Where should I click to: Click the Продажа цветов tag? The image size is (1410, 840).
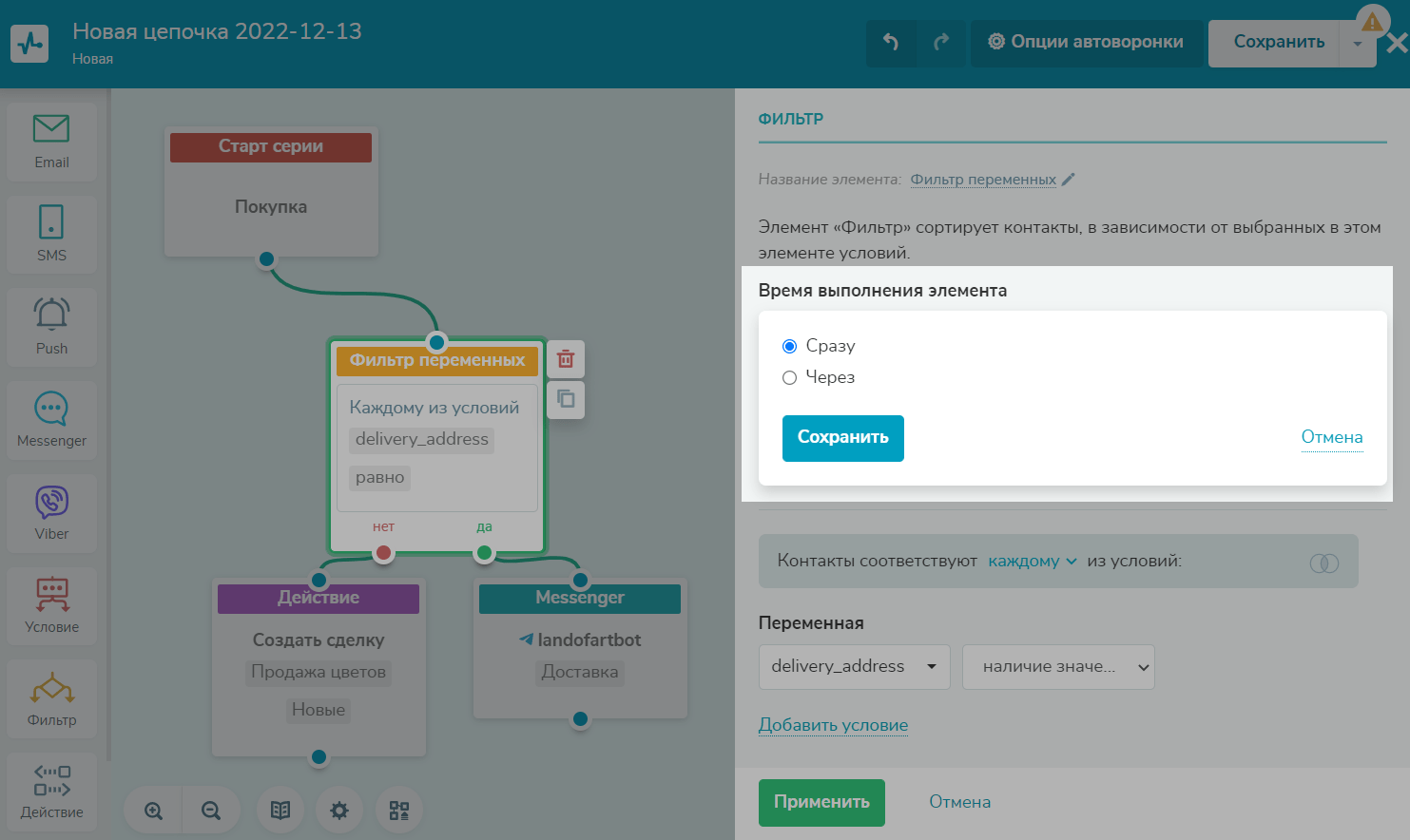pyautogui.click(x=319, y=673)
